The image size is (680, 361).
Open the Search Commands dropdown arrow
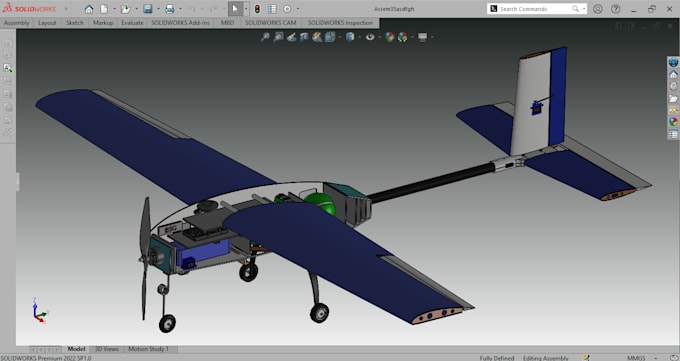click(584, 9)
